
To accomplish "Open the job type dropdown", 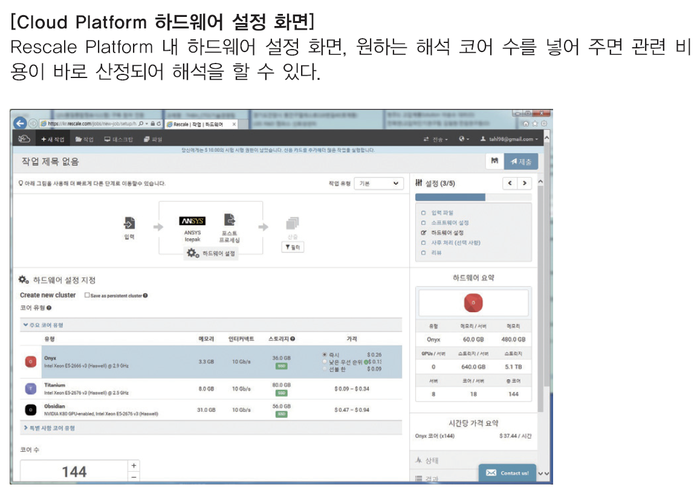I will point(379,183).
